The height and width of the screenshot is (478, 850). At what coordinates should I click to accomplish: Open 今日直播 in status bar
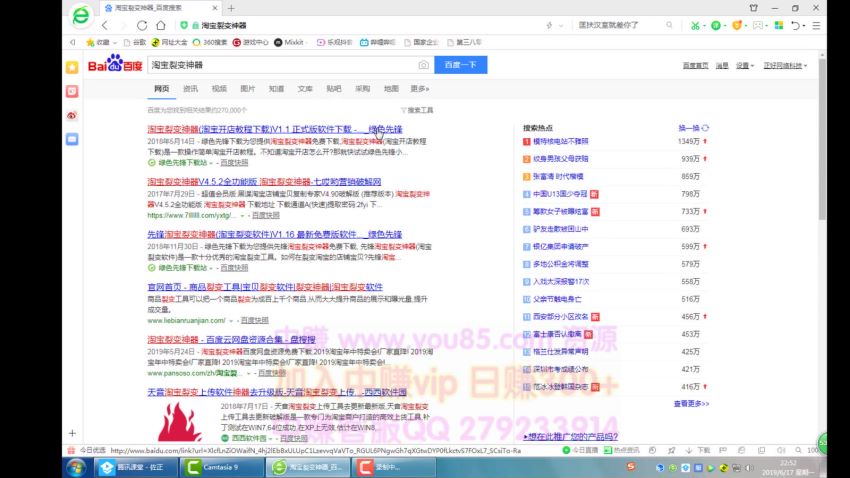click(580, 450)
